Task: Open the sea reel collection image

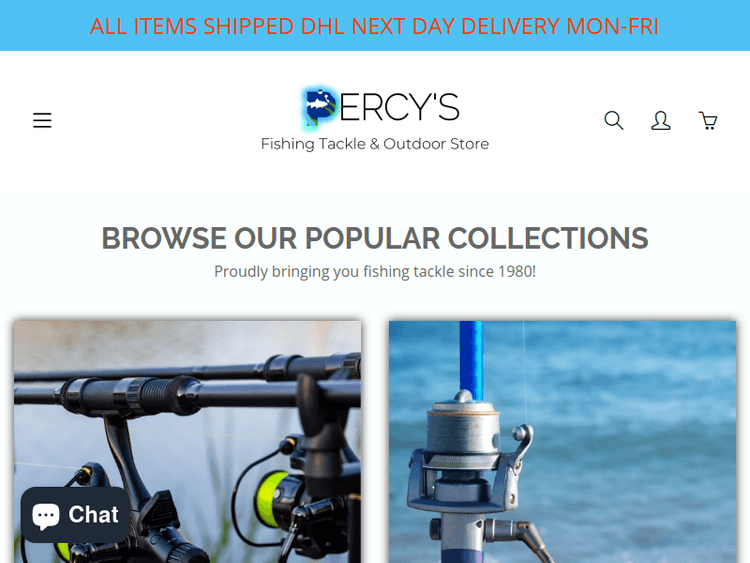Action: 562,442
